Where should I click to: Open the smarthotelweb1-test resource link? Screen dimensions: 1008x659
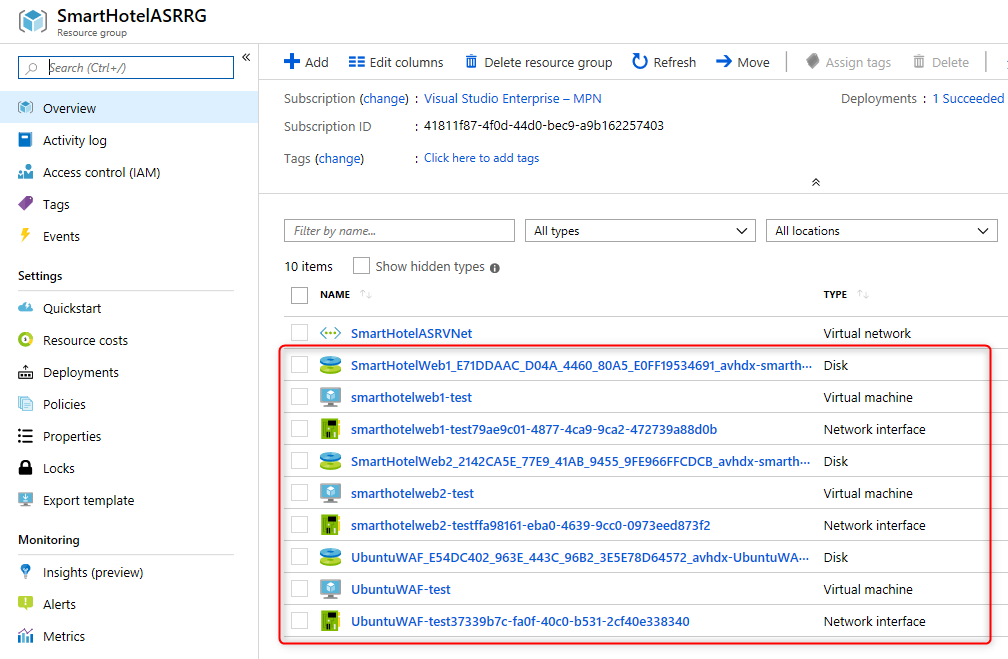(411, 397)
